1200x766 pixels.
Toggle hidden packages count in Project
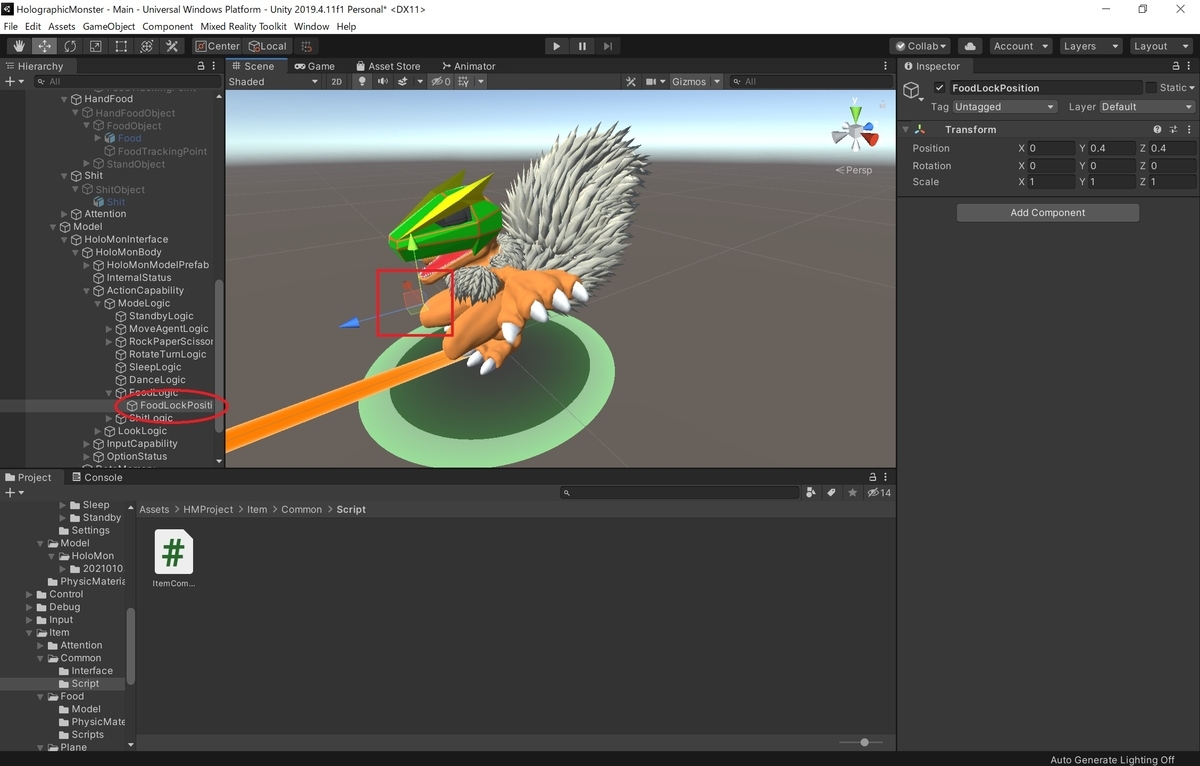pyautogui.click(x=879, y=492)
